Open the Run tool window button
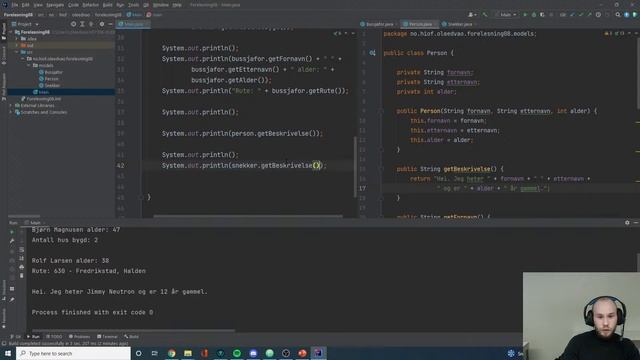Screen dimensions: 640x360 click(x=33, y=337)
